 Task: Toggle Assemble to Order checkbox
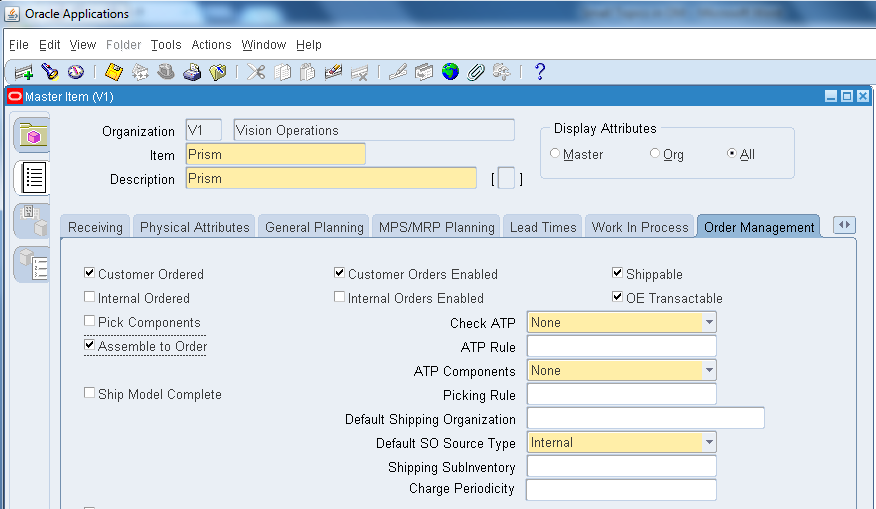coord(89,345)
